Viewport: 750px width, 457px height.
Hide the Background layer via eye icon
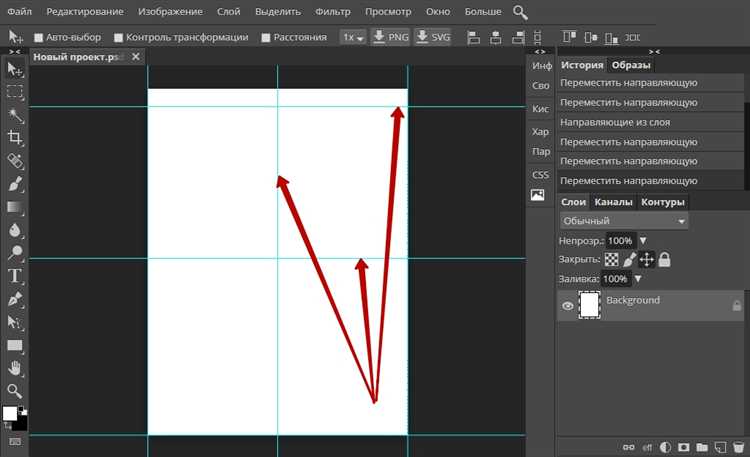[568, 306]
